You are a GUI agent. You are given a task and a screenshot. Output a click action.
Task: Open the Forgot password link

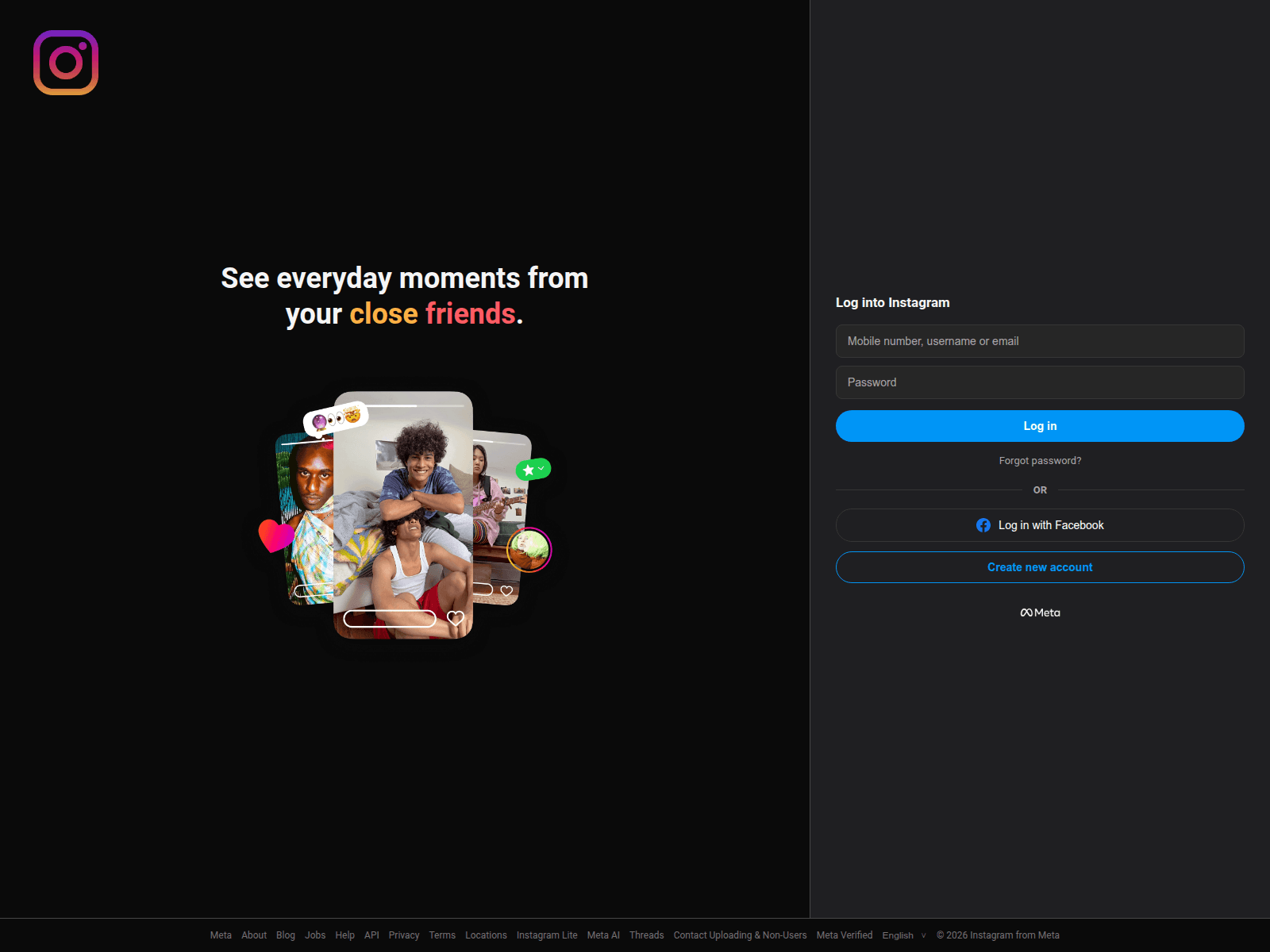tap(1040, 460)
